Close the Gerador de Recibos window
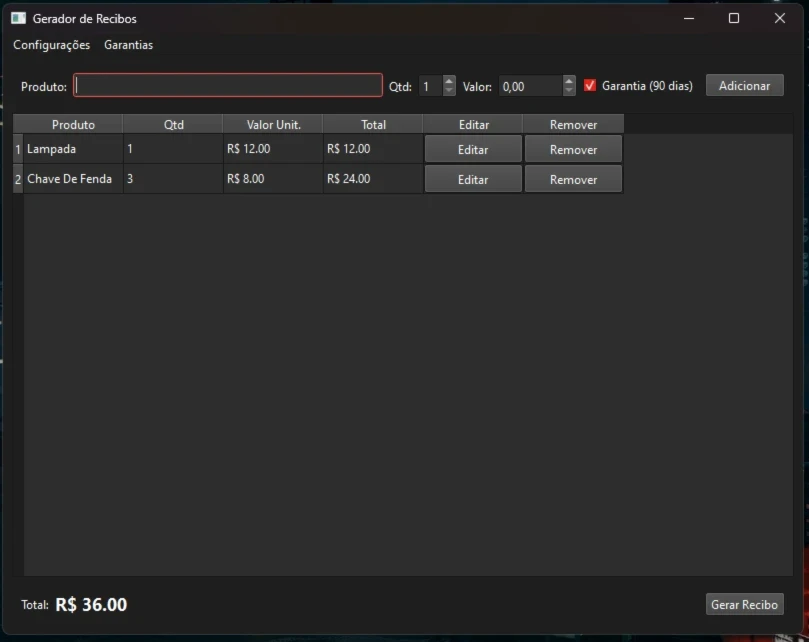 point(780,19)
